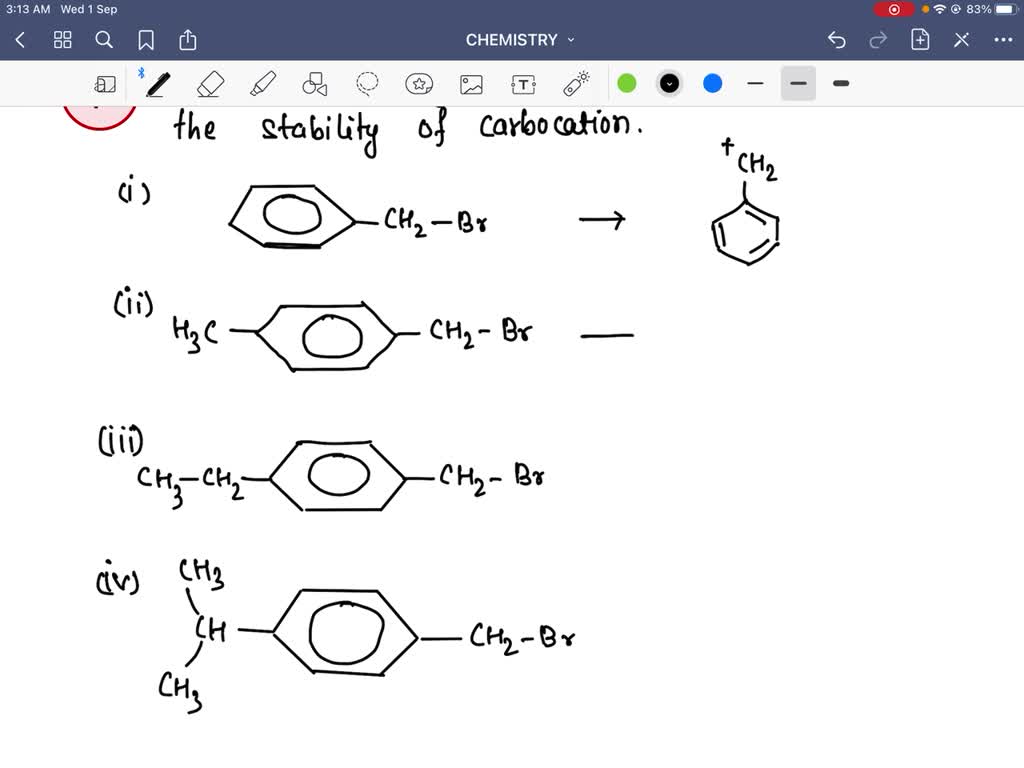Select the blue ink color swatch
This screenshot has height=768, width=1024.
tap(712, 84)
